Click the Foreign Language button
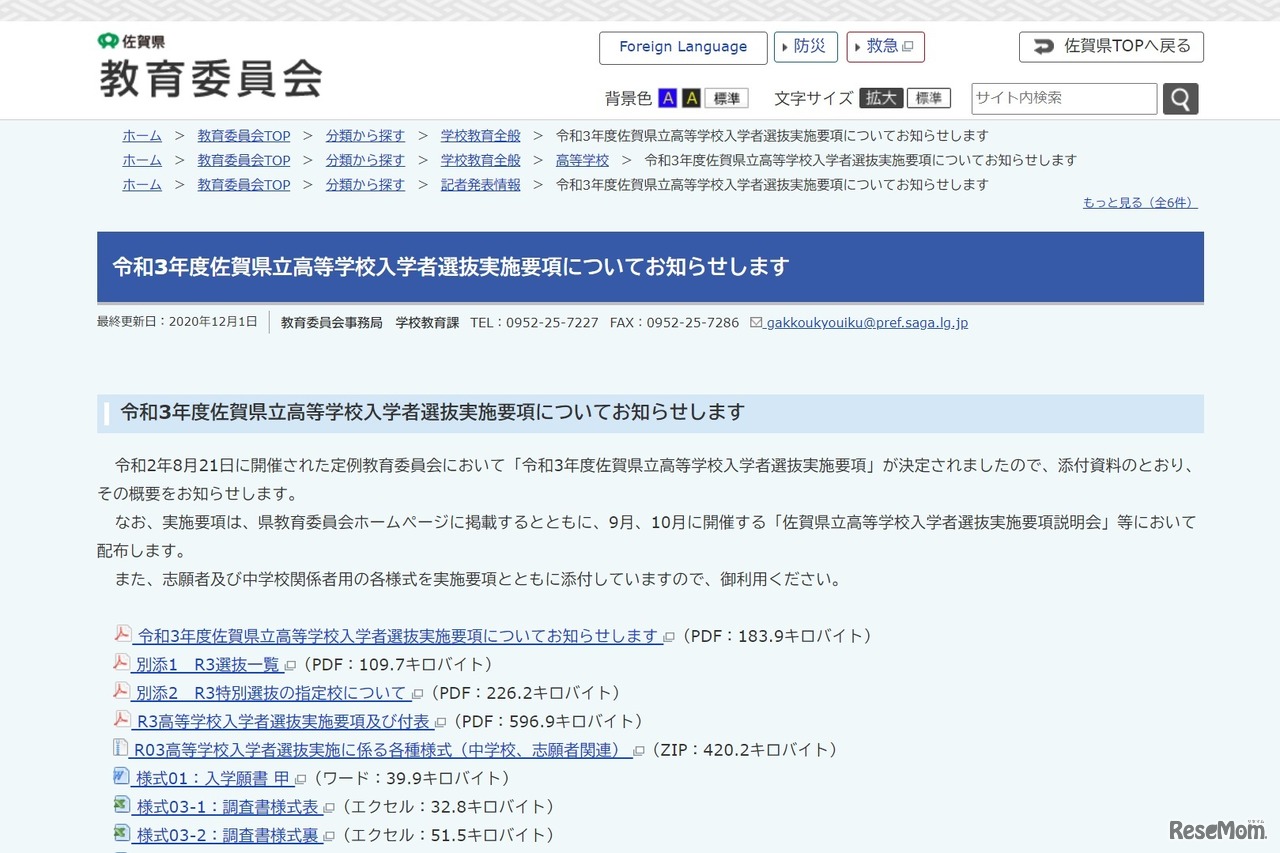1280x853 pixels. coord(683,46)
